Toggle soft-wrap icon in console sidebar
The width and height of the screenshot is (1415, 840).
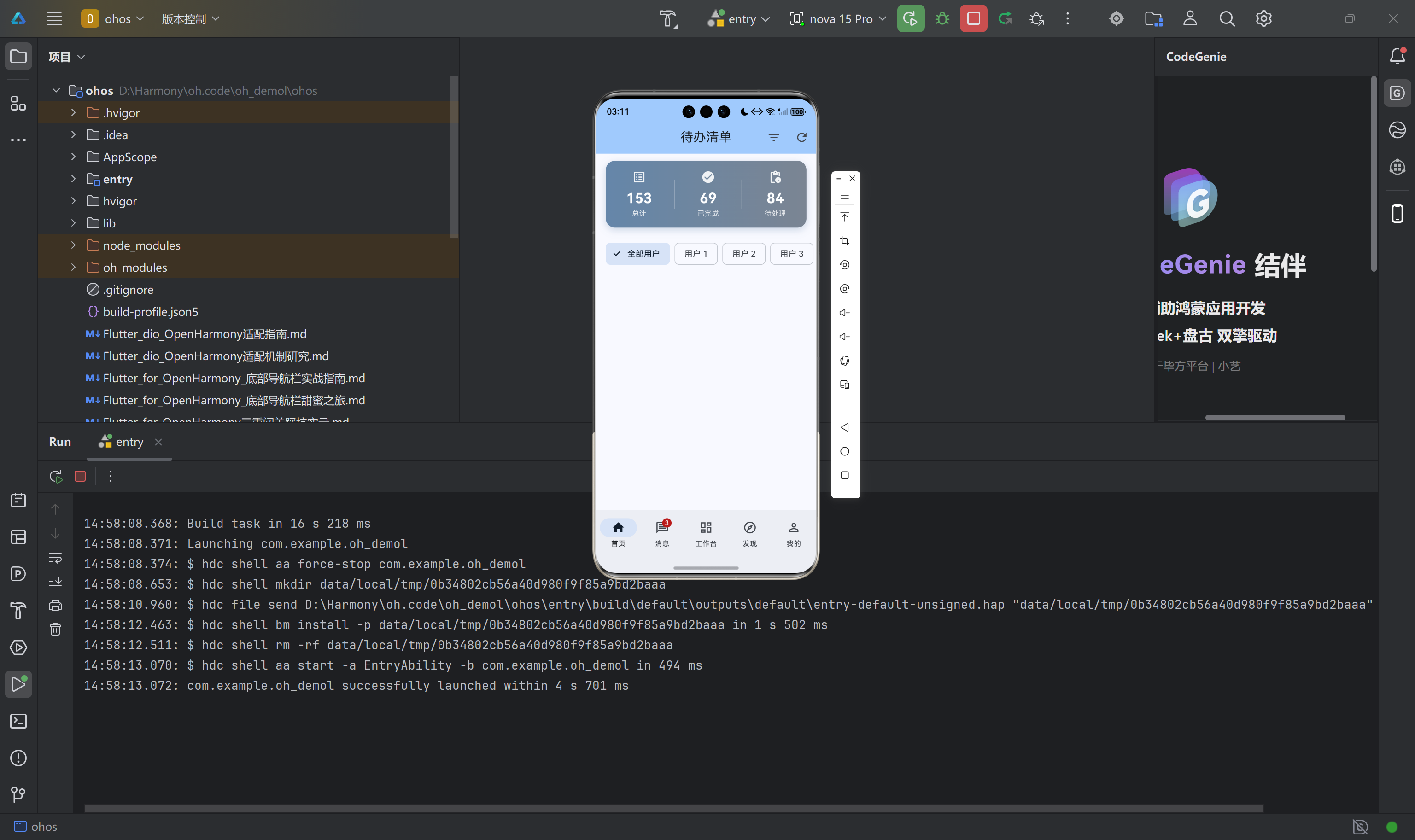pyautogui.click(x=55, y=558)
